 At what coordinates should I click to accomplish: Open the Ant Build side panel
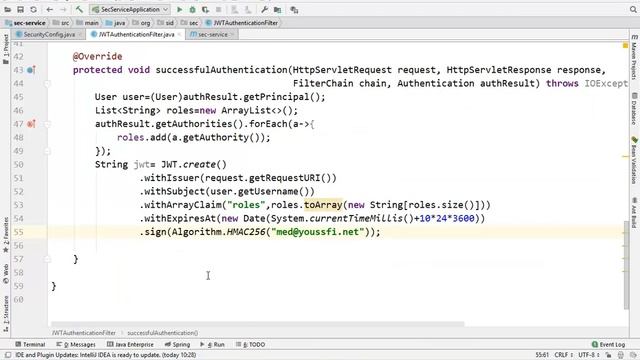[634, 213]
